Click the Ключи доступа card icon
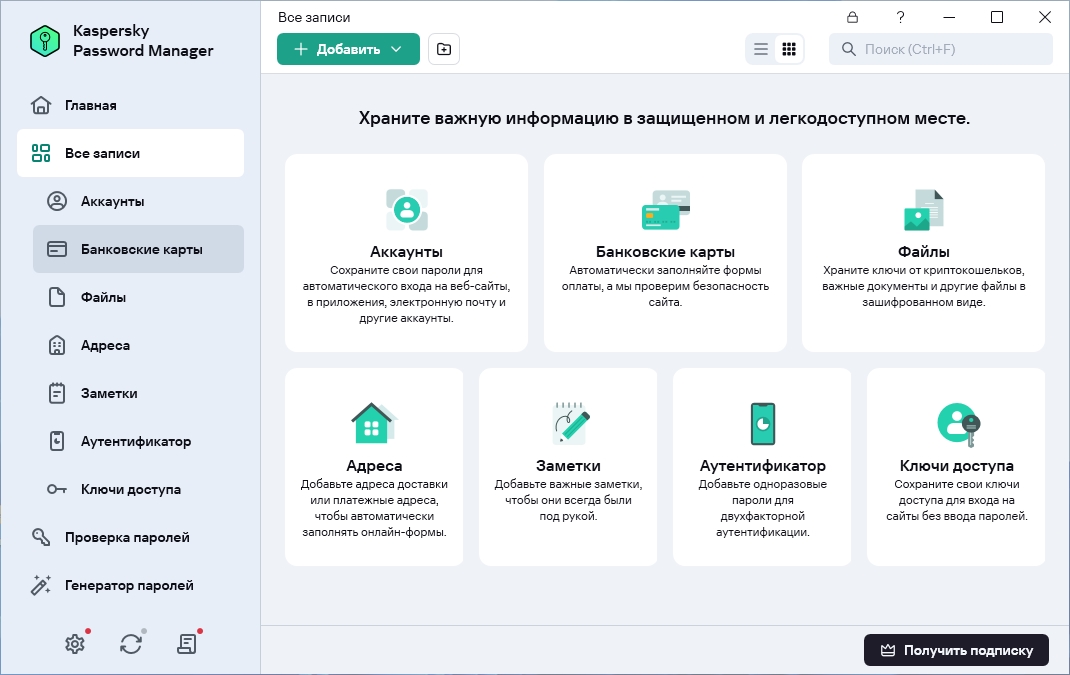1070x675 pixels. (x=957, y=425)
